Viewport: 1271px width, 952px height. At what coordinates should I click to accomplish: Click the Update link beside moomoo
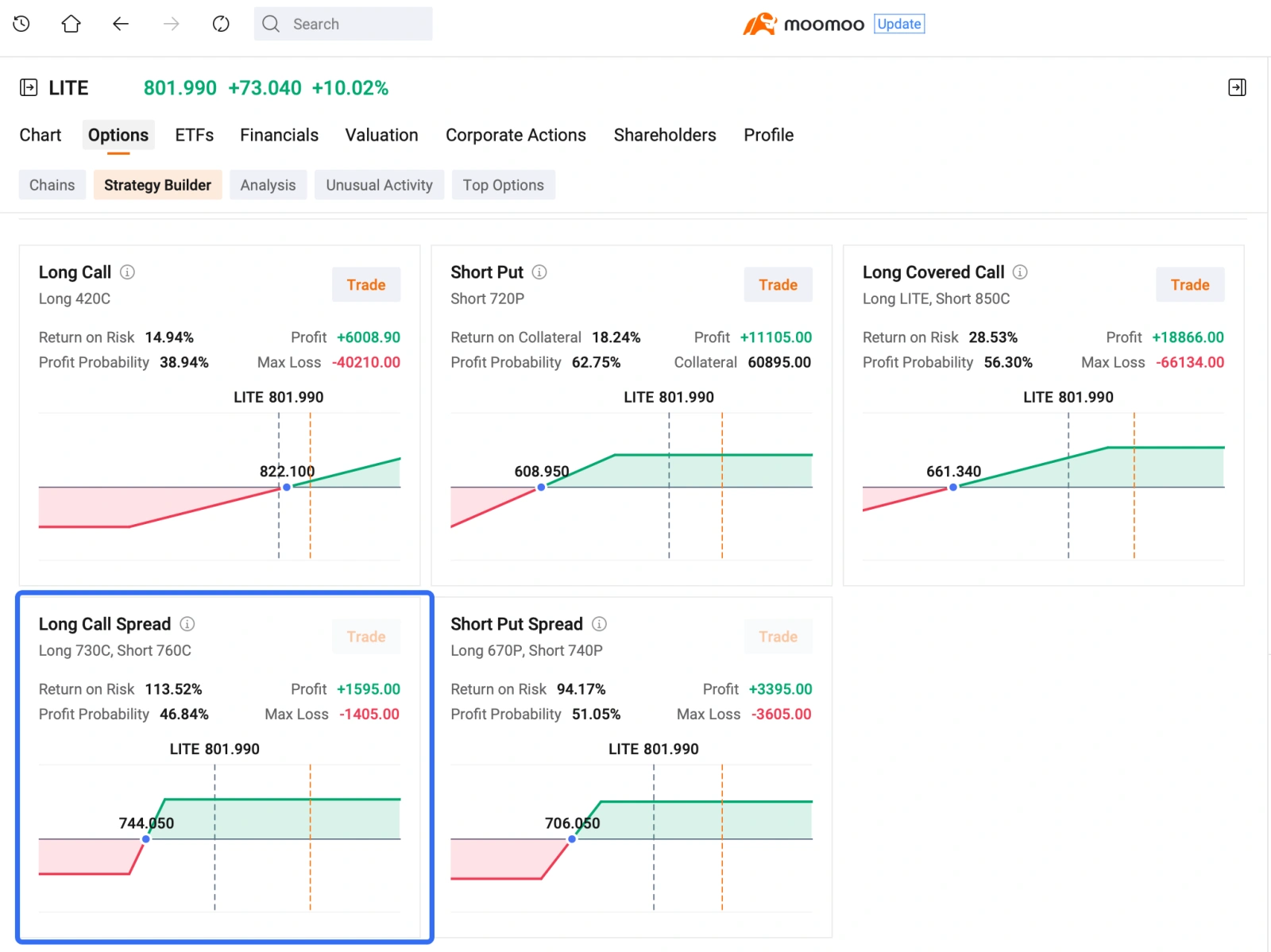tap(899, 24)
